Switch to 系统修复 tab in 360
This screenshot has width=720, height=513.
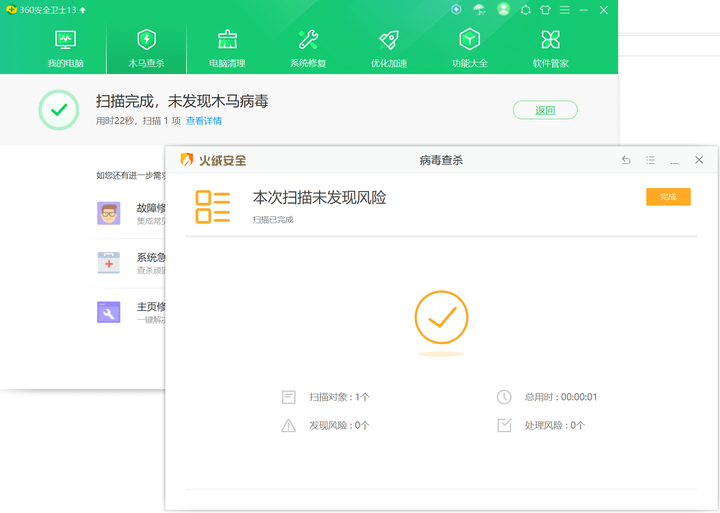pos(308,48)
